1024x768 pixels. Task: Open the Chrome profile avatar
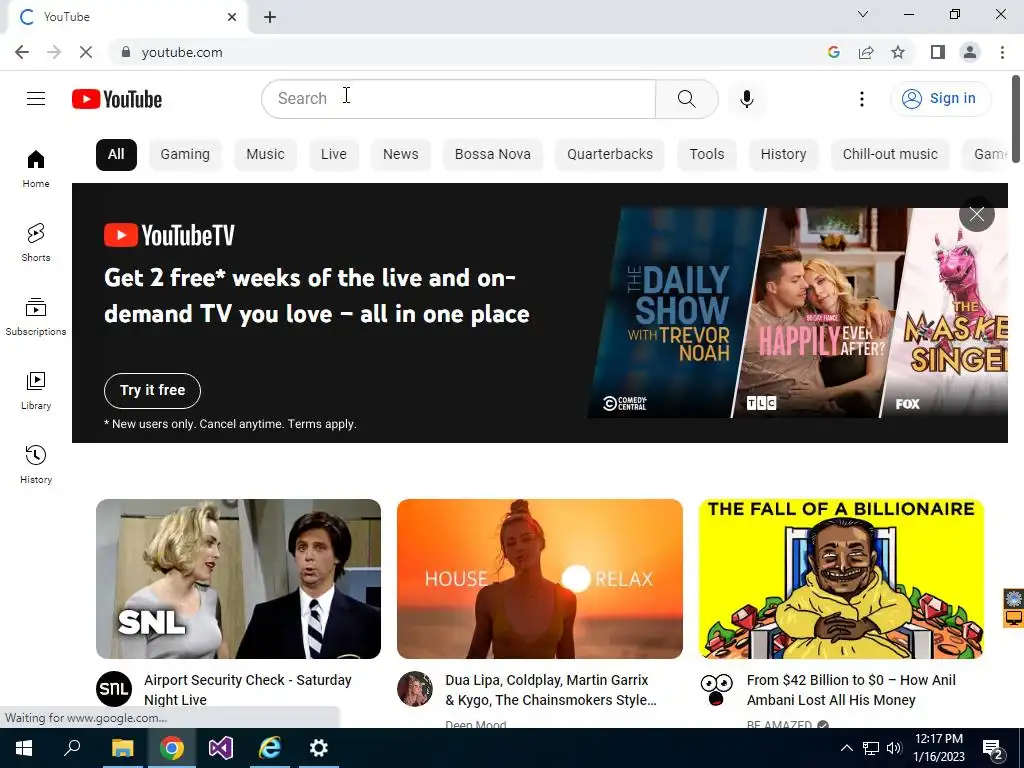[970, 52]
